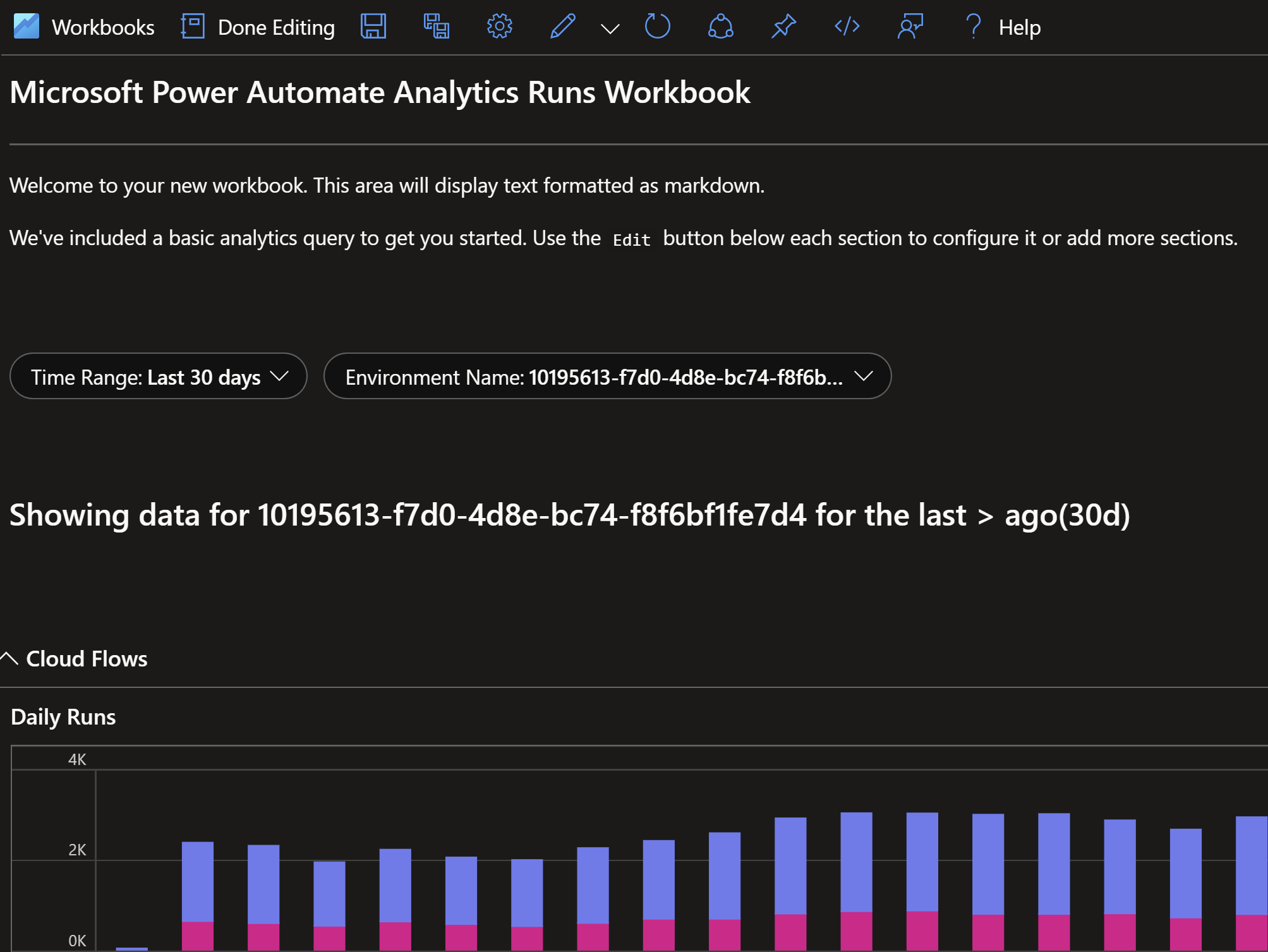Image resolution: width=1268 pixels, height=952 pixels.
Task: Open workbook settings gear icon
Action: pyautogui.click(x=499, y=27)
